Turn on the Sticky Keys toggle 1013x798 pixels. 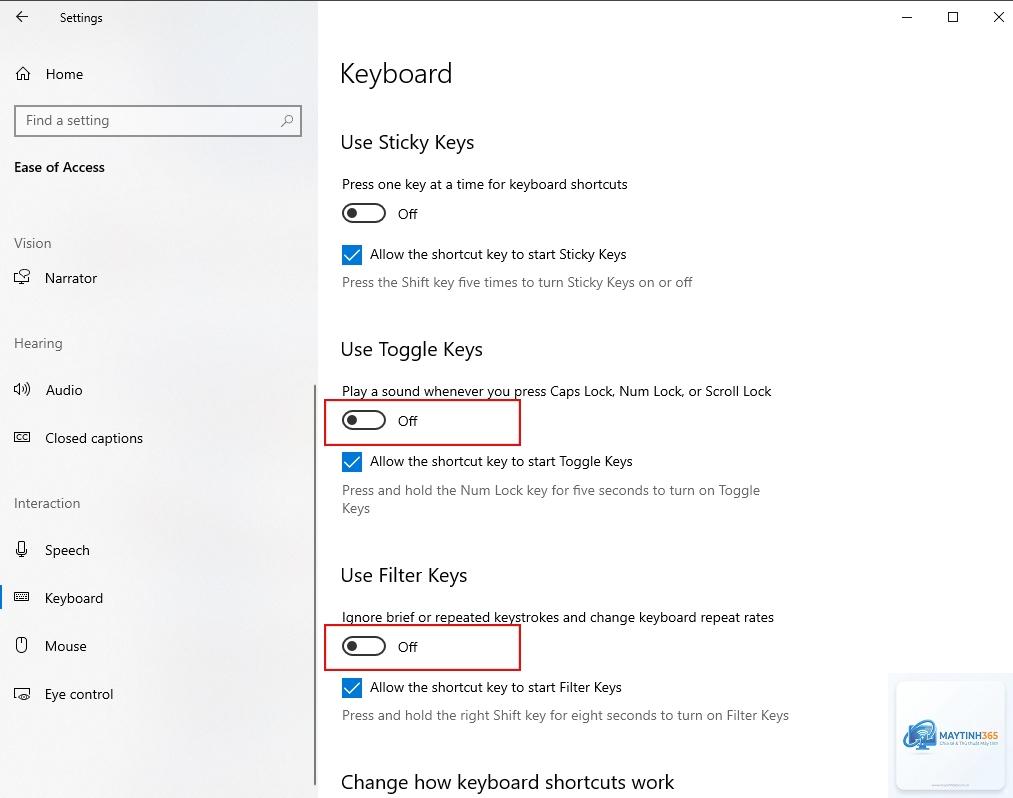tap(364, 213)
